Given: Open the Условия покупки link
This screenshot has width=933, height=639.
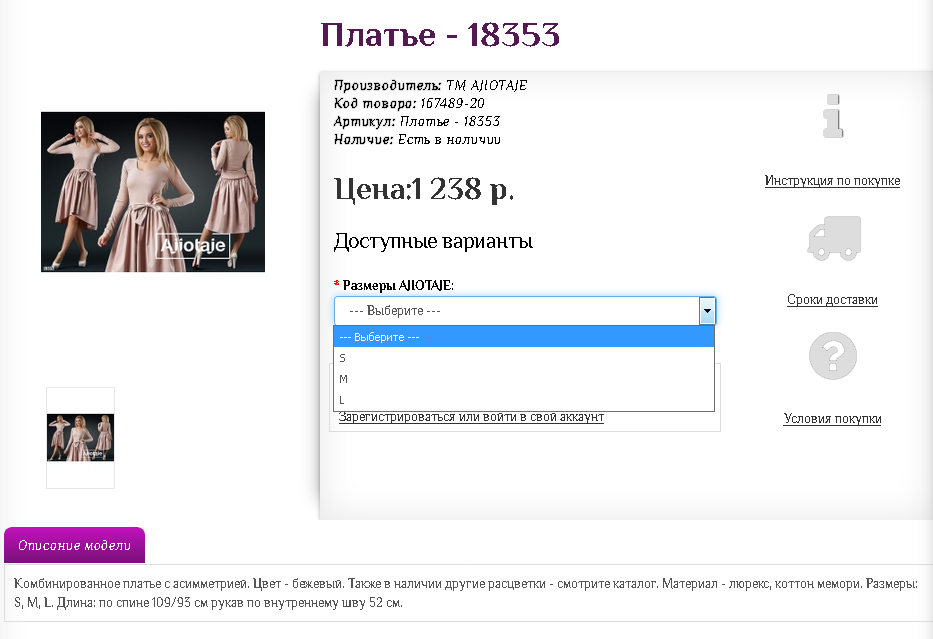Looking at the screenshot, I should click(832, 419).
